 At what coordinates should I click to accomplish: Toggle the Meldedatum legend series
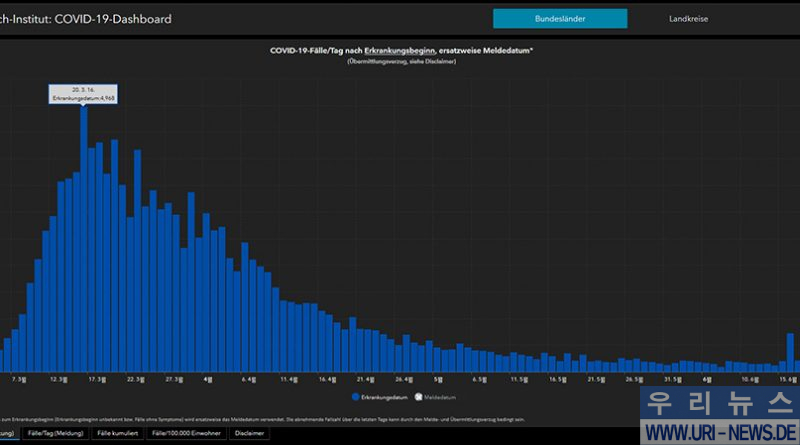(x=435, y=397)
